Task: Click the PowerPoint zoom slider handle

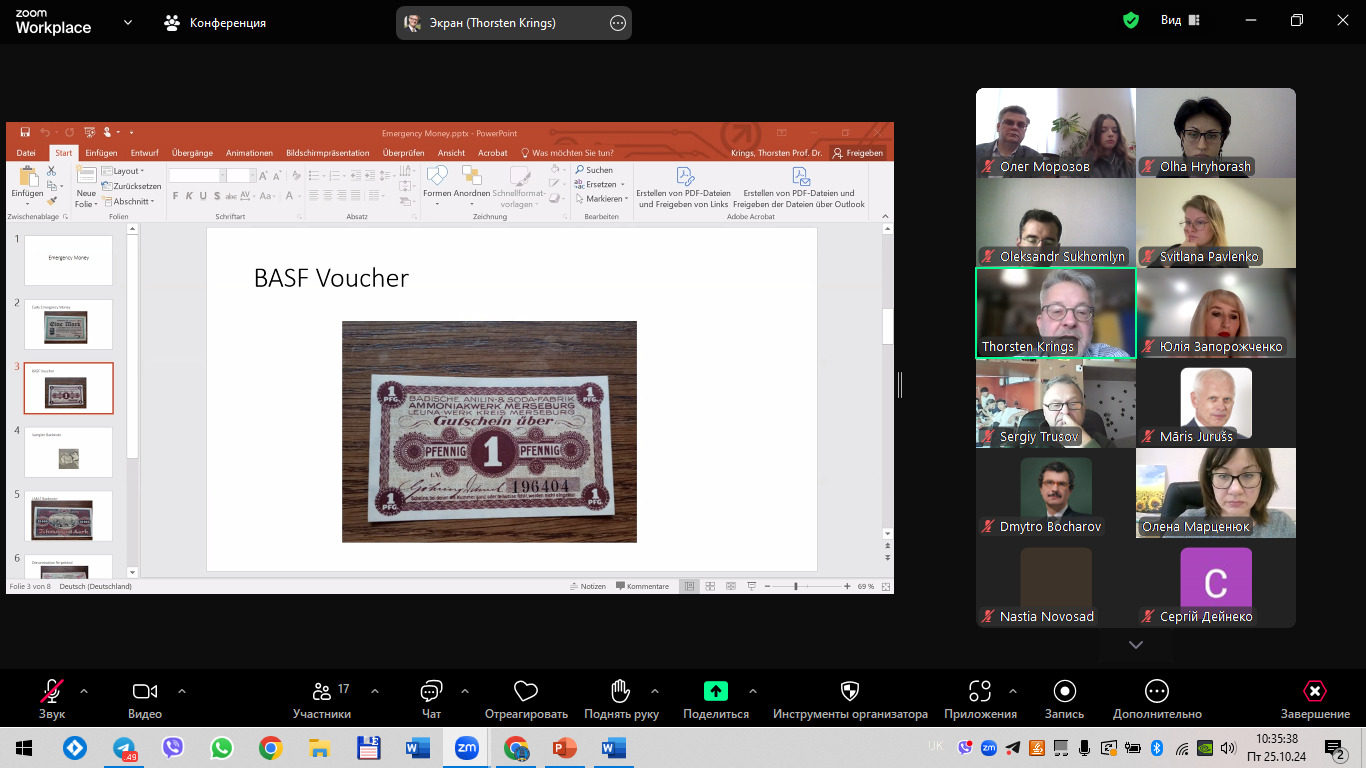Action: (x=796, y=586)
